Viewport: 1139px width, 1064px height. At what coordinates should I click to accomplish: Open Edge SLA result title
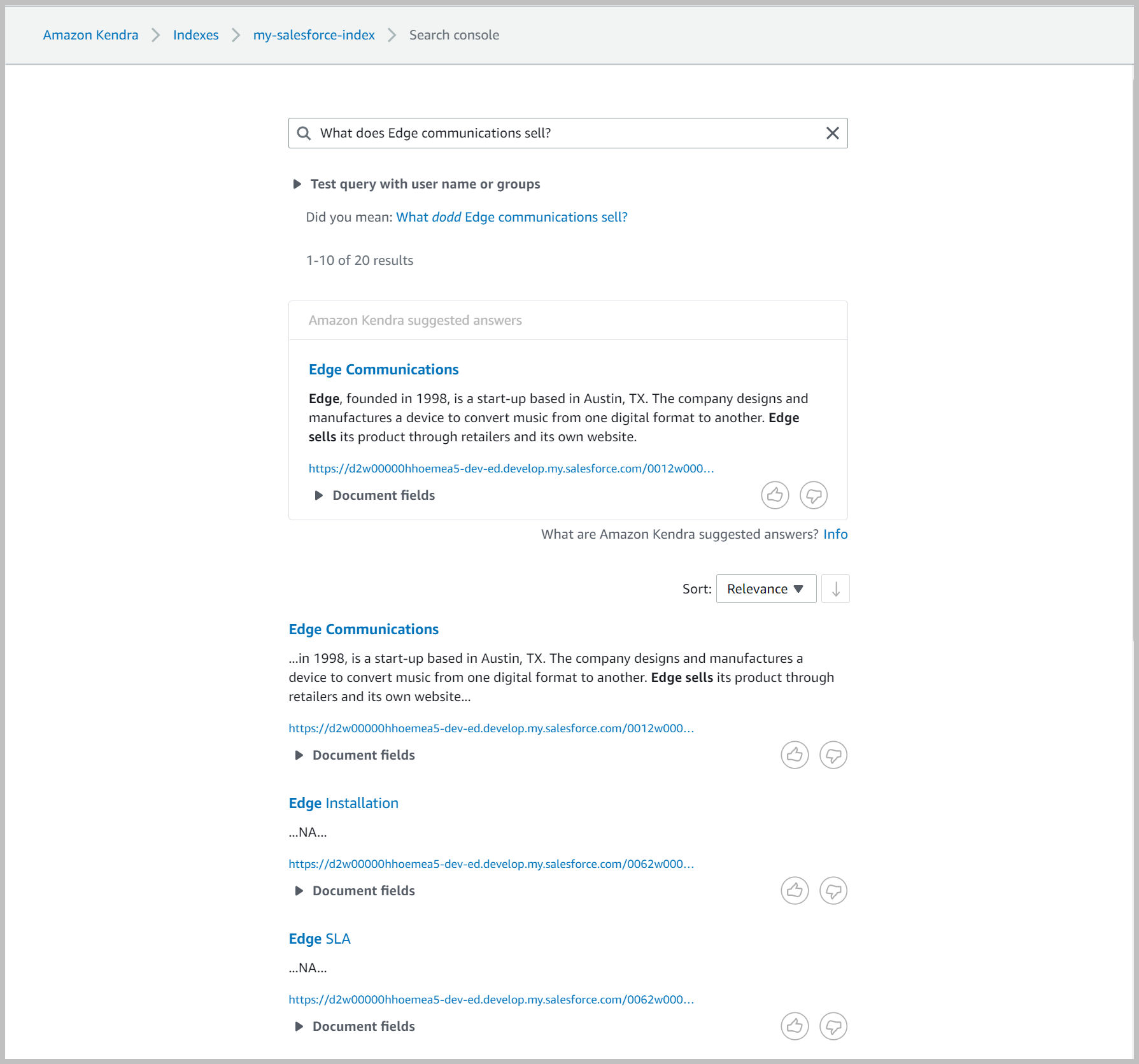click(x=320, y=939)
